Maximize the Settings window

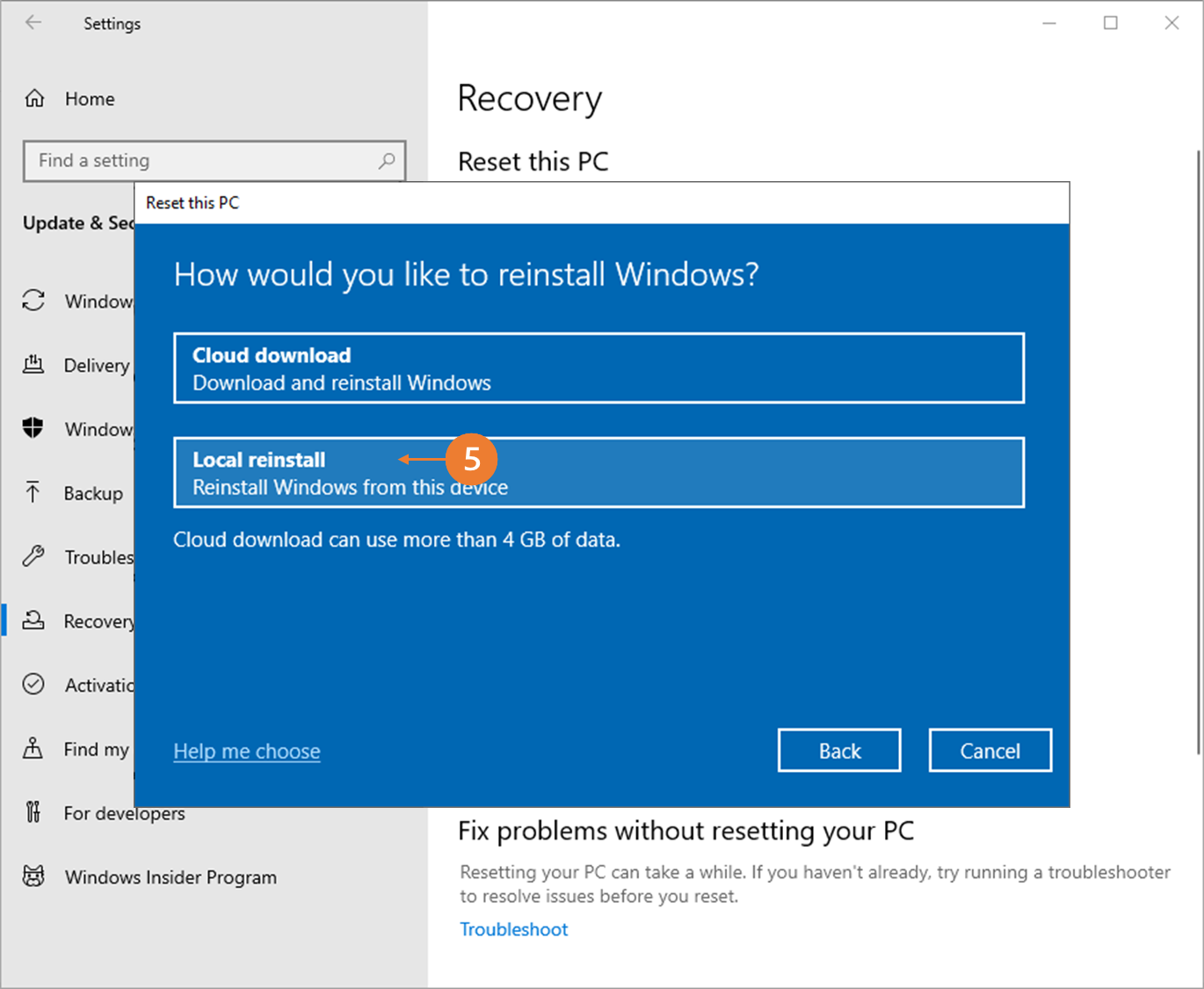click(1111, 23)
